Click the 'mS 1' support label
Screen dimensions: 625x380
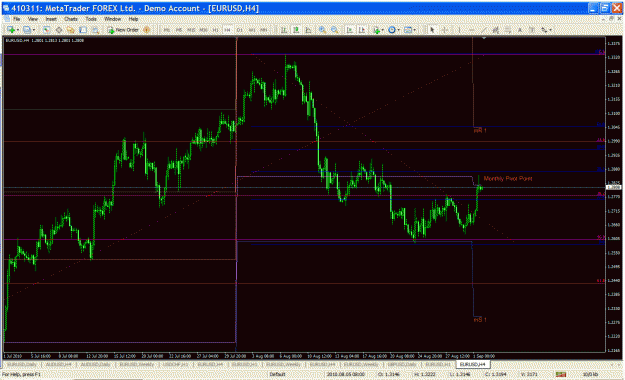point(480,319)
